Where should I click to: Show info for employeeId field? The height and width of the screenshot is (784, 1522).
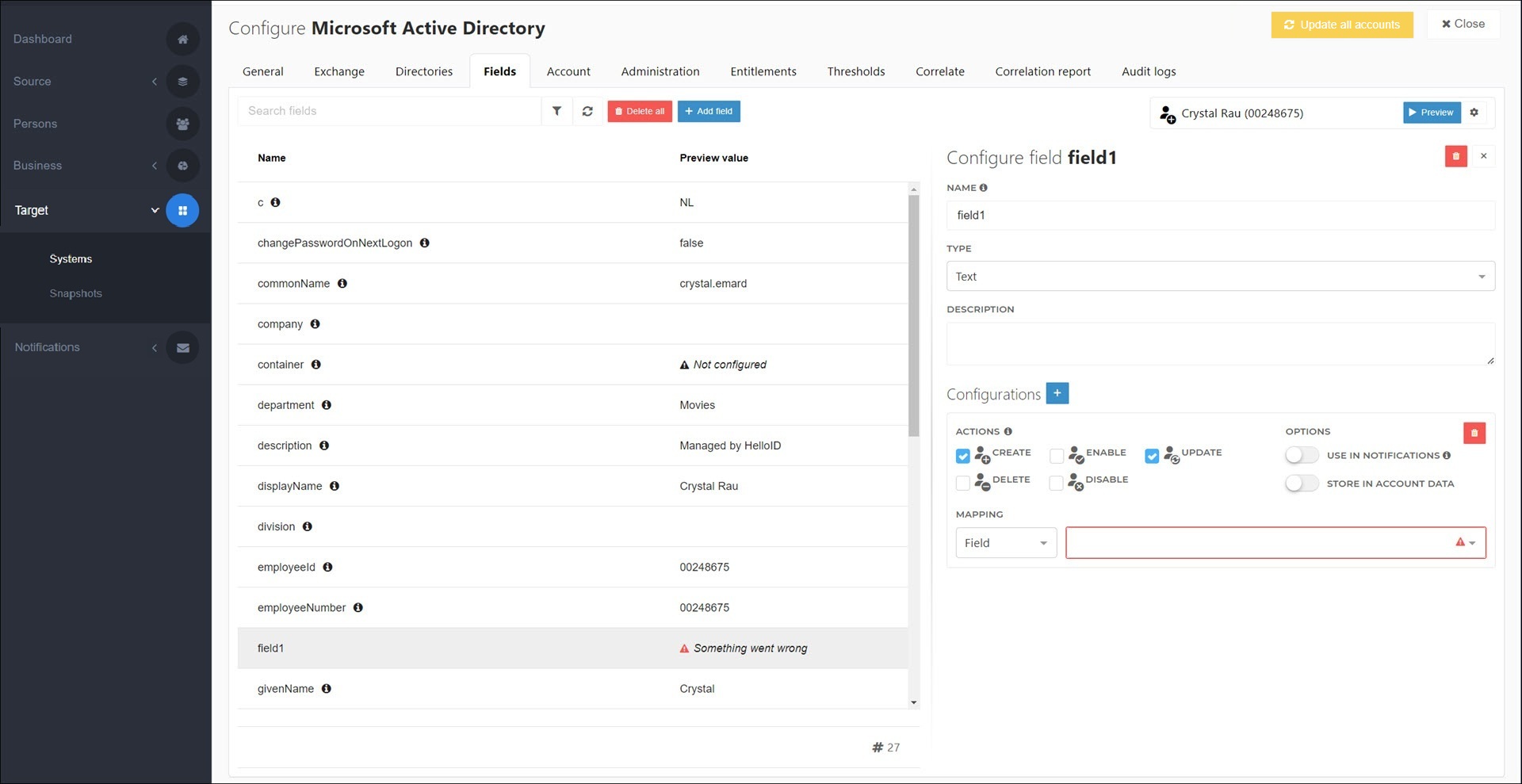coord(327,567)
